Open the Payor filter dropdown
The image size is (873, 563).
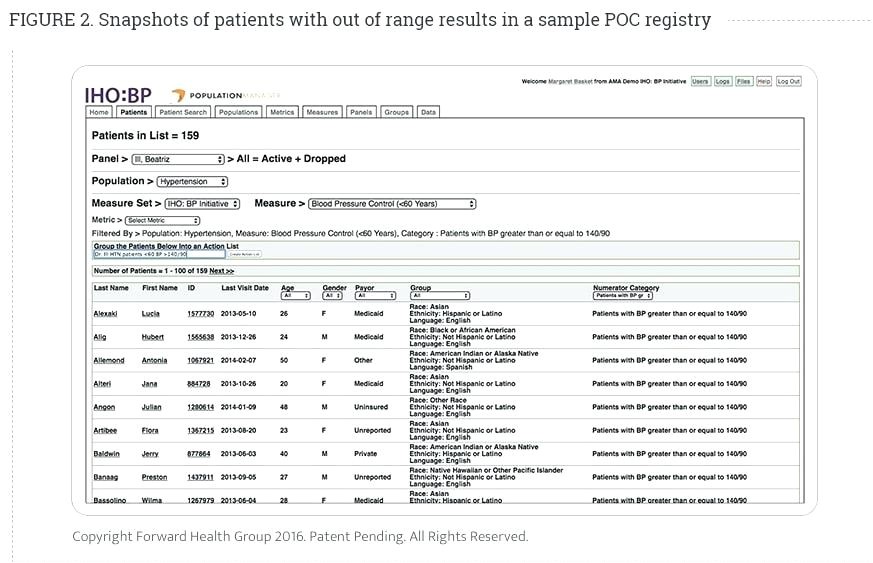coord(375,296)
